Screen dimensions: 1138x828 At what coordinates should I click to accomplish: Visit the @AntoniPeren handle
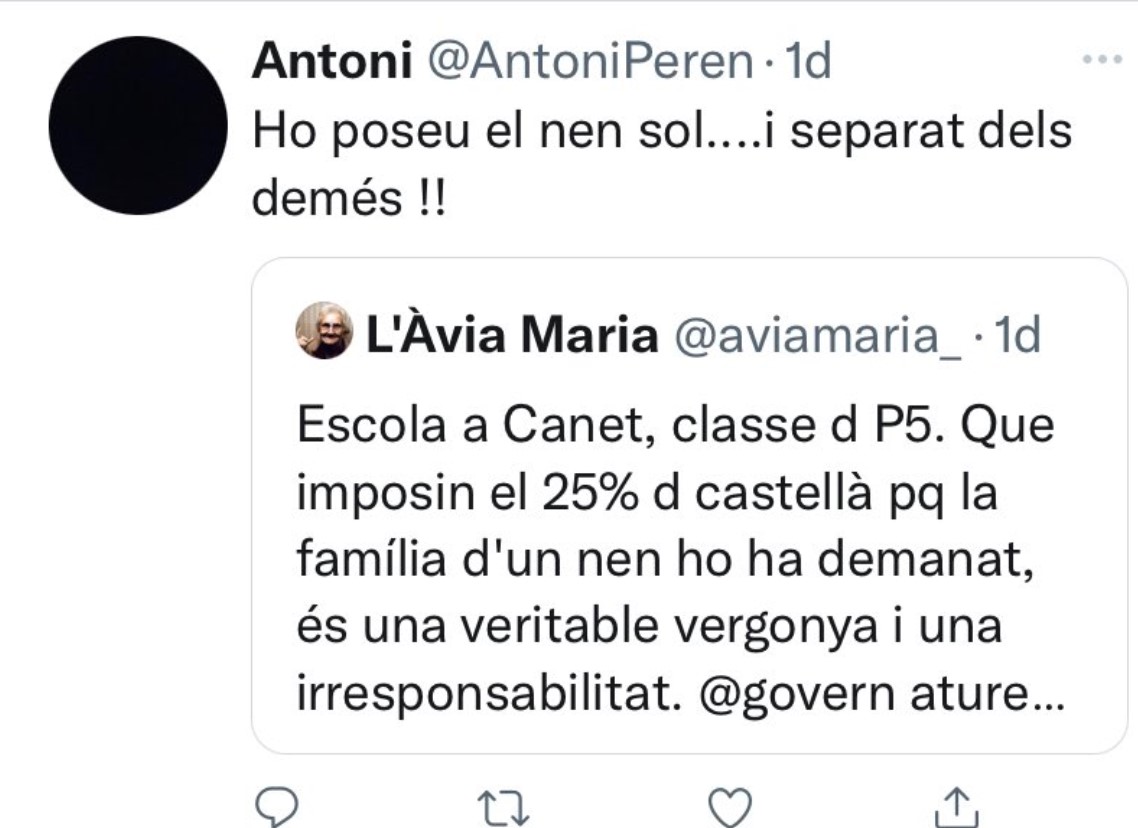tap(590, 63)
